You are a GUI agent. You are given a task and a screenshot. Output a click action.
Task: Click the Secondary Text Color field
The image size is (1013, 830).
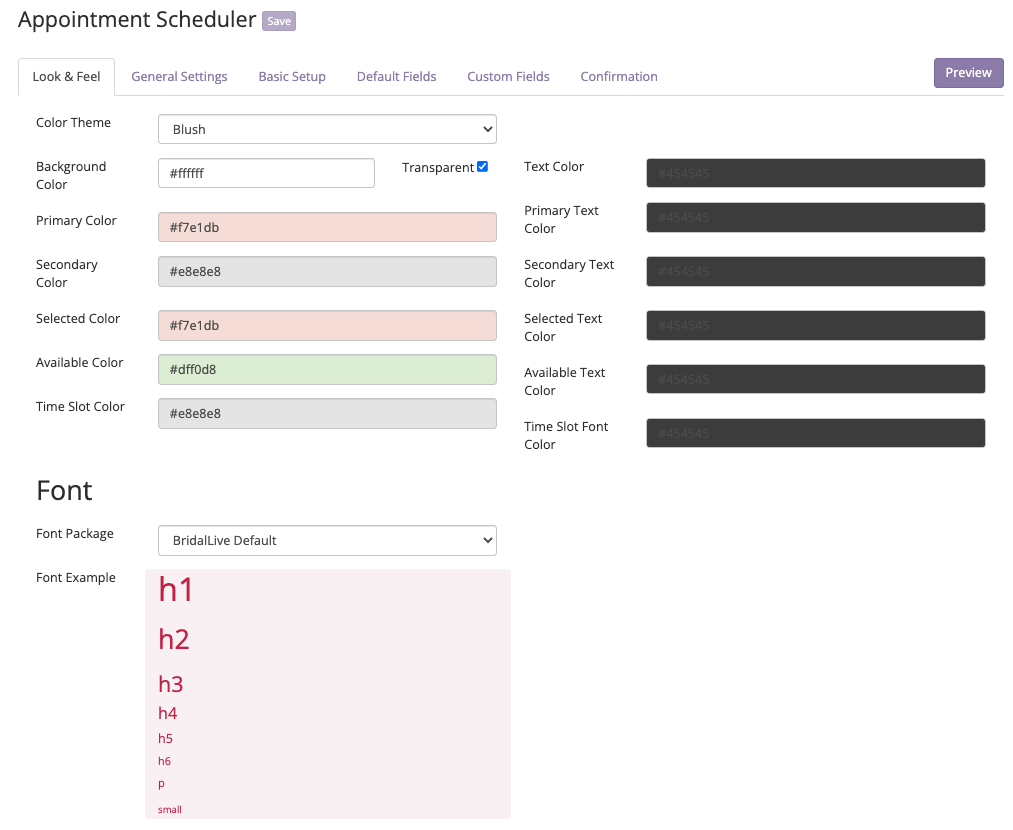[815, 271]
